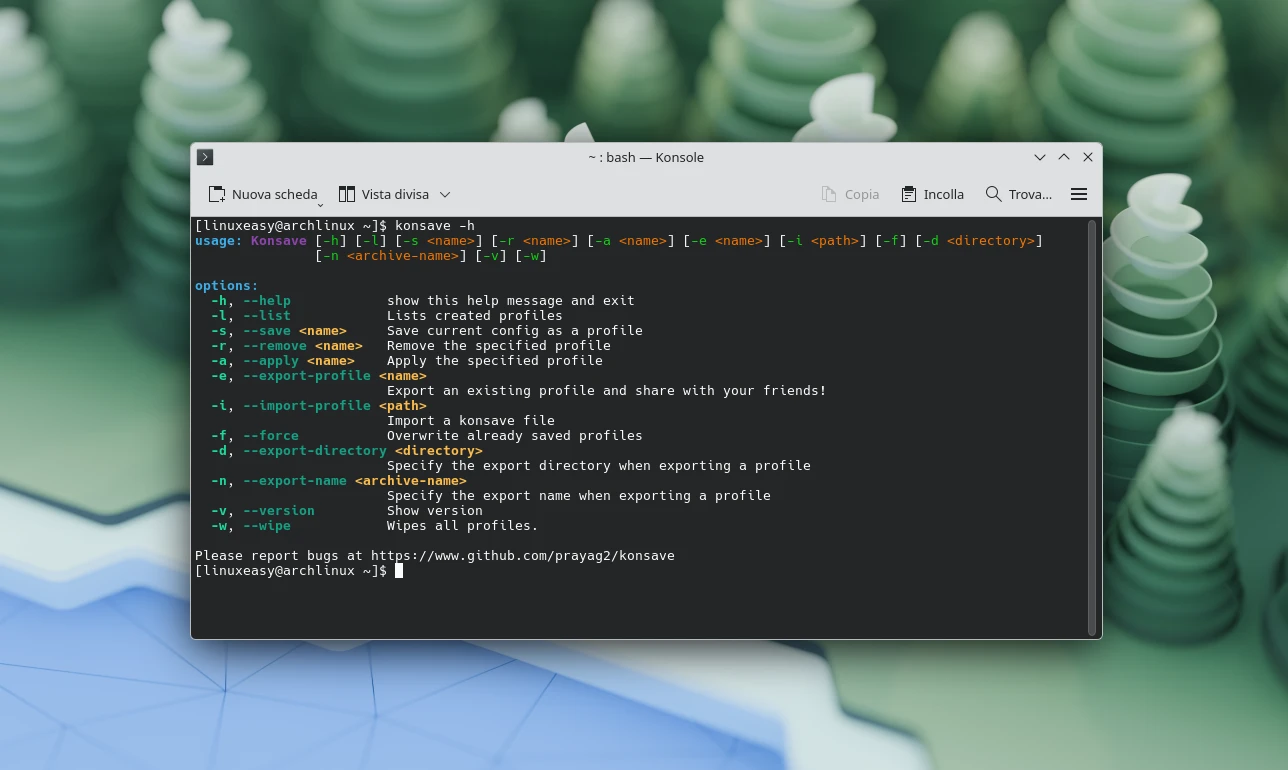
Task: Open the Vista divisa dropdown chevron
Action: tap(445, 194)
